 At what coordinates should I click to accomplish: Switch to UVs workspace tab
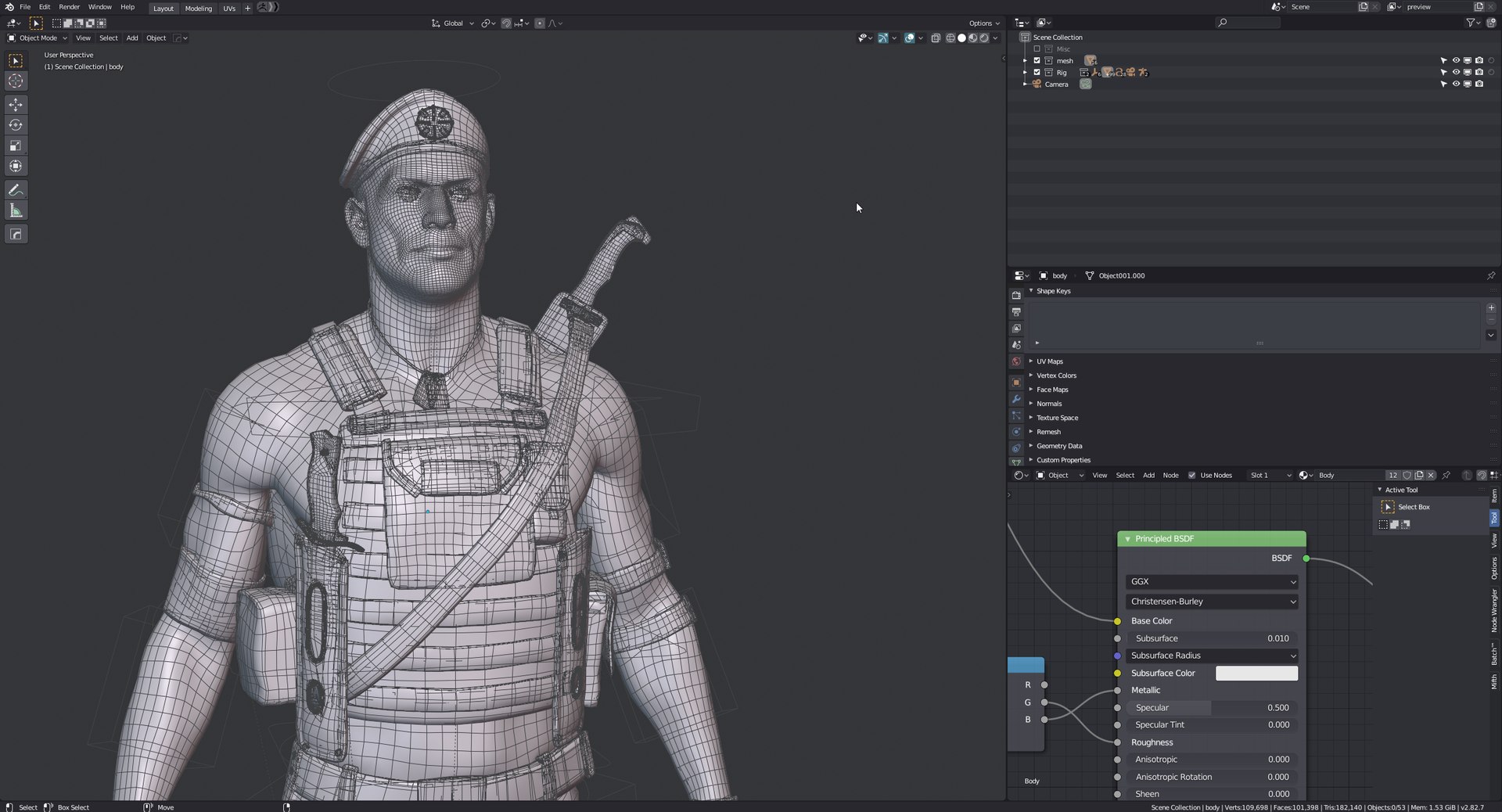click(229, 9)
